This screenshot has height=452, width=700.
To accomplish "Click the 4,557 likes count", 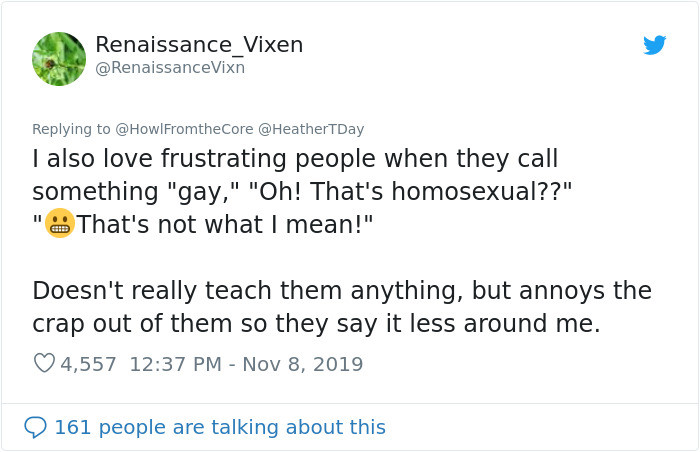I will [88, 364].
